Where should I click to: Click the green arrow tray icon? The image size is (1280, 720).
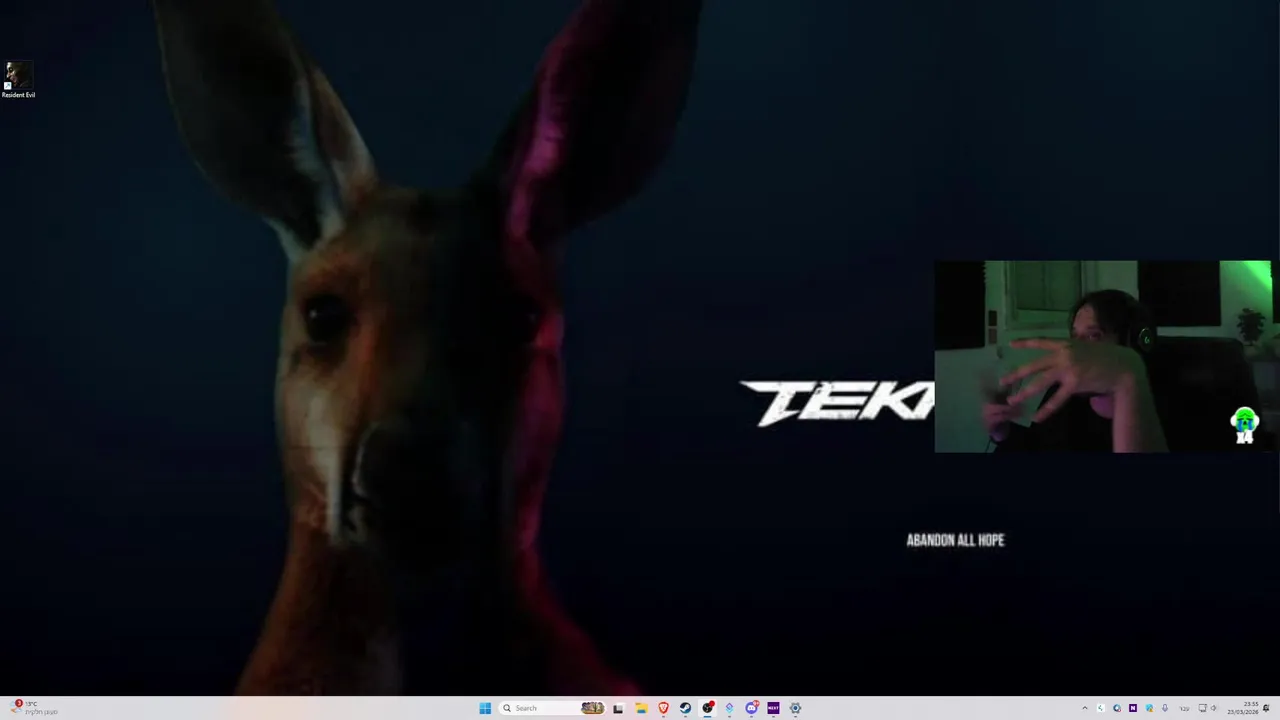1101,708
